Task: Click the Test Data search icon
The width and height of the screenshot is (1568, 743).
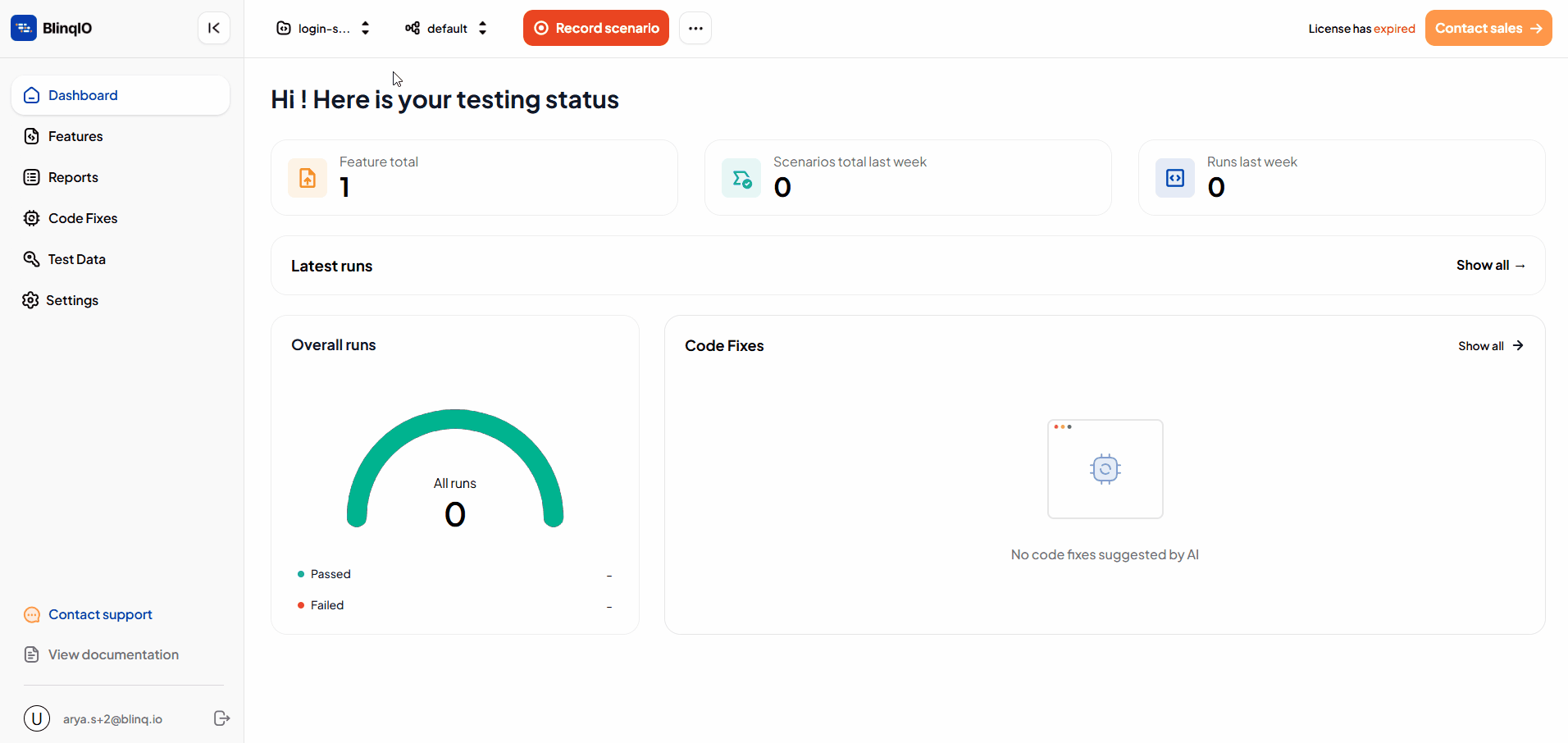Action: (31, 259)
